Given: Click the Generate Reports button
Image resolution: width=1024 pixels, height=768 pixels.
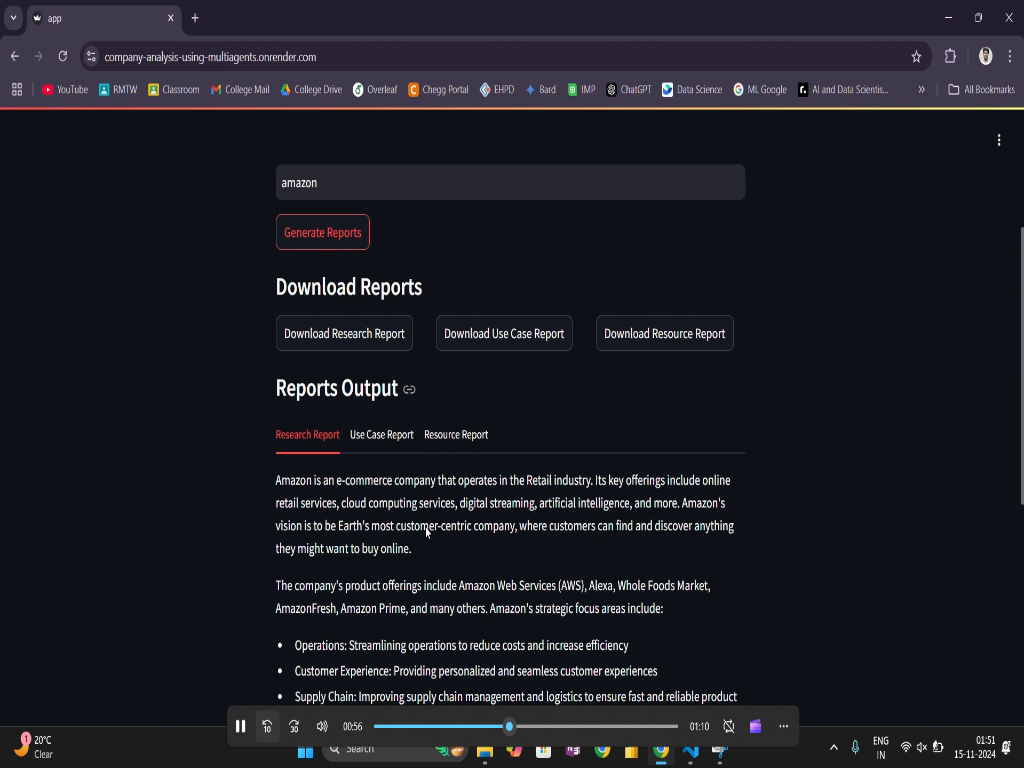Looking at the screenshot, I should pos(323,232).
